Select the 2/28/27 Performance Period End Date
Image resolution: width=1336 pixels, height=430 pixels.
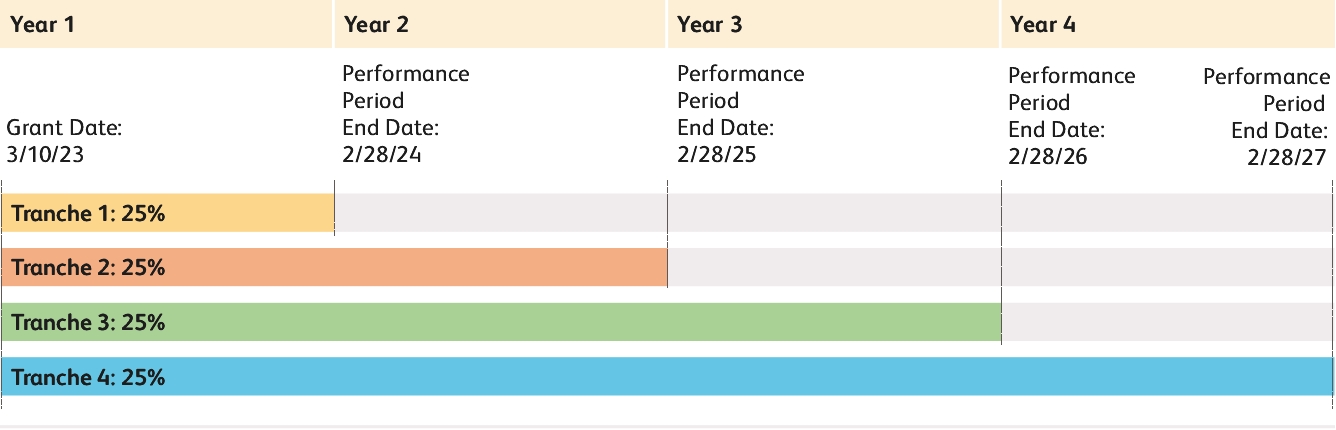point(1266,118)
